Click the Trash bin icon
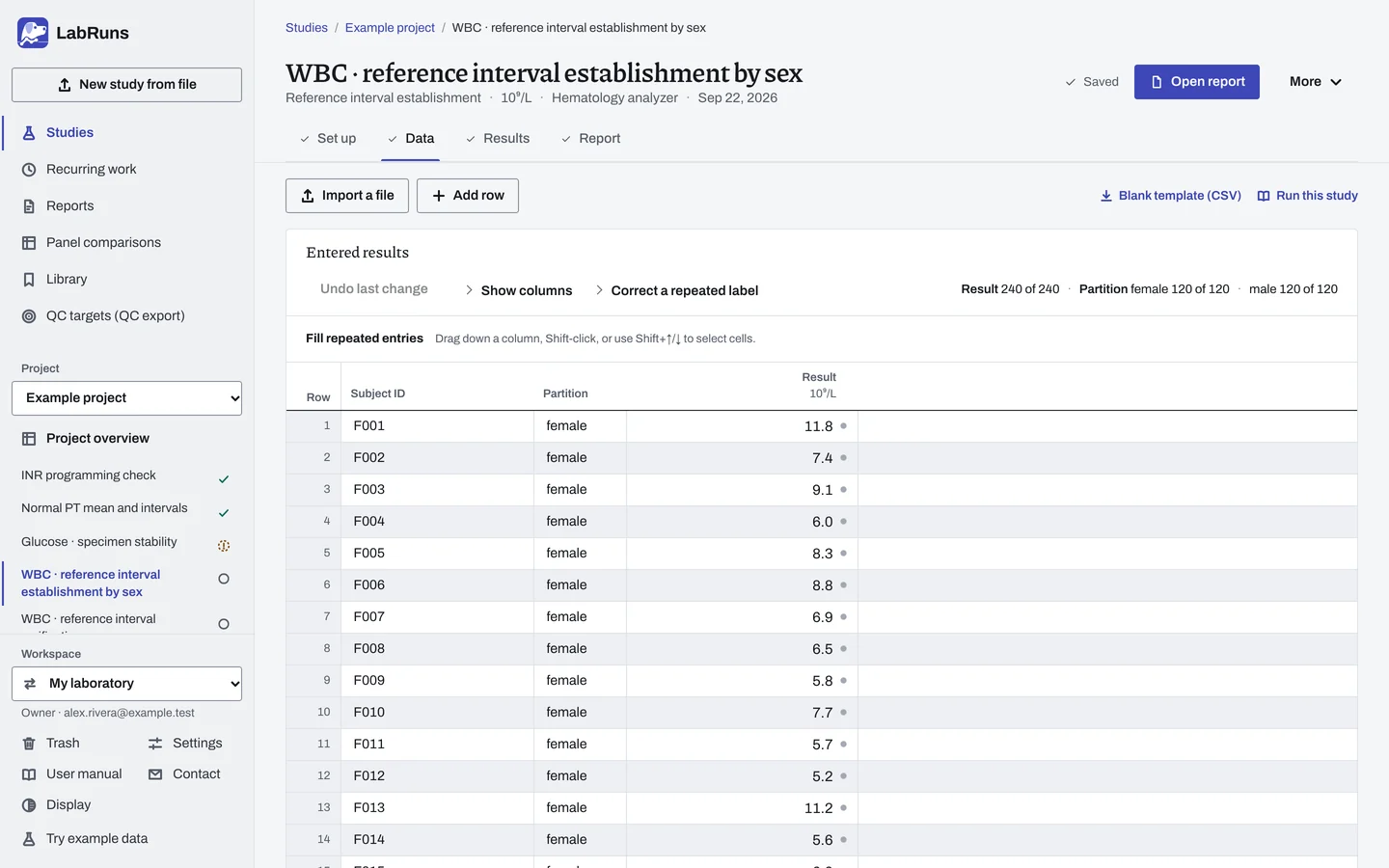 [29, 744]
